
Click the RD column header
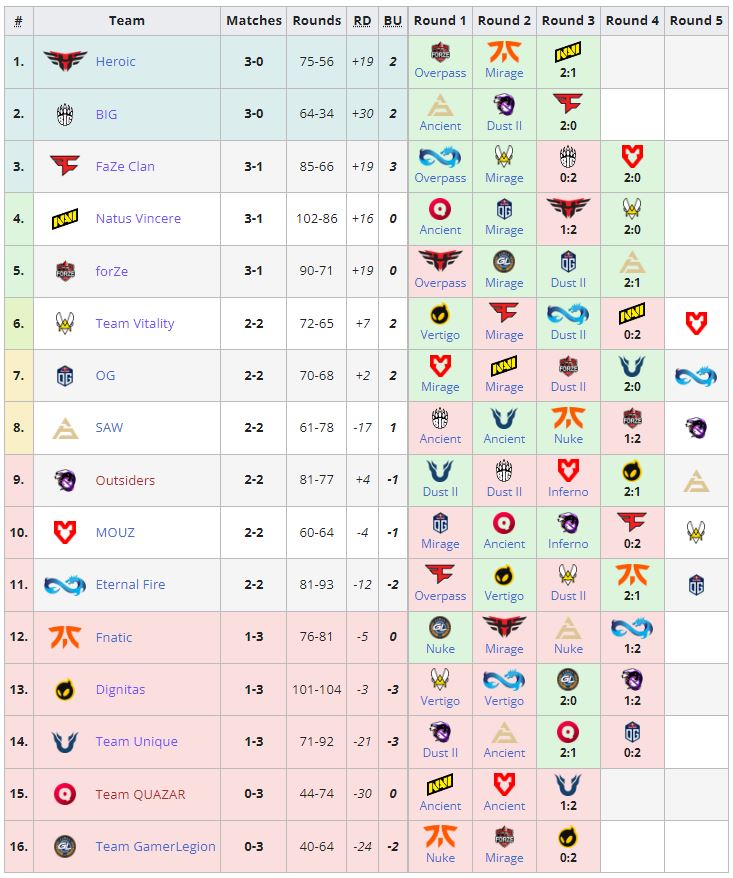[x=362, y=20]
